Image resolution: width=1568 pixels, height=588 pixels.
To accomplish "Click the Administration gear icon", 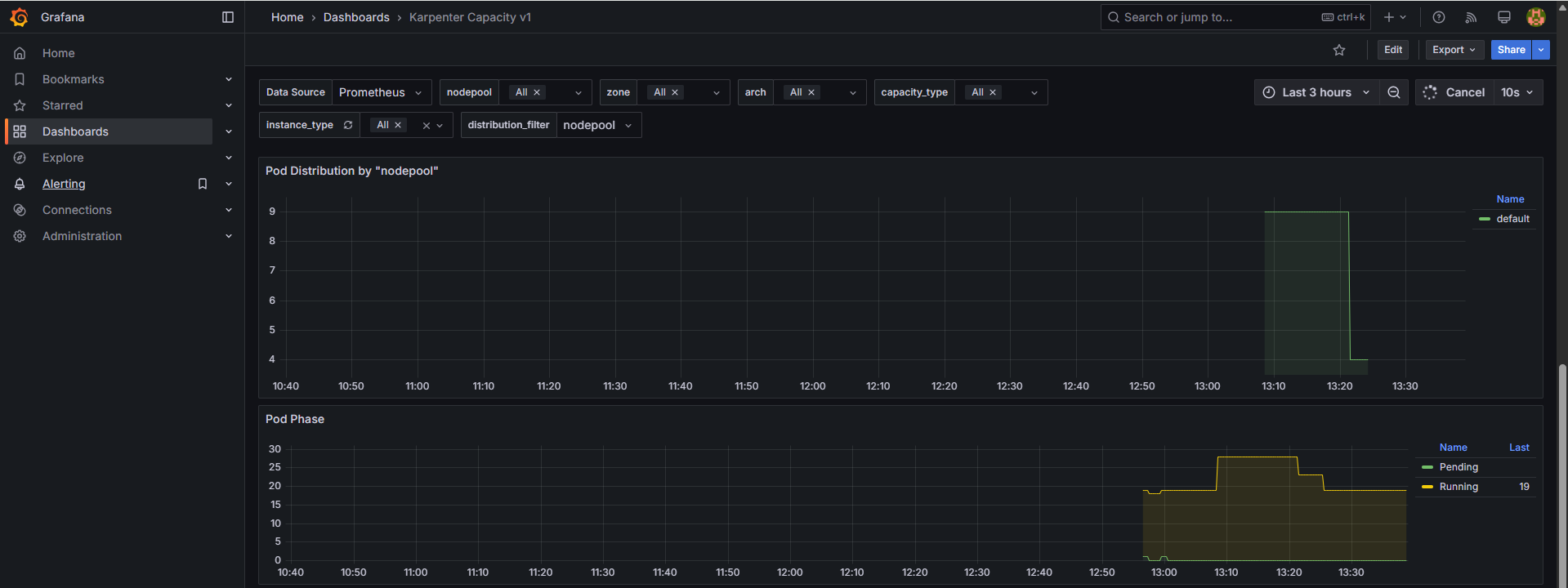I will (20, 236).
